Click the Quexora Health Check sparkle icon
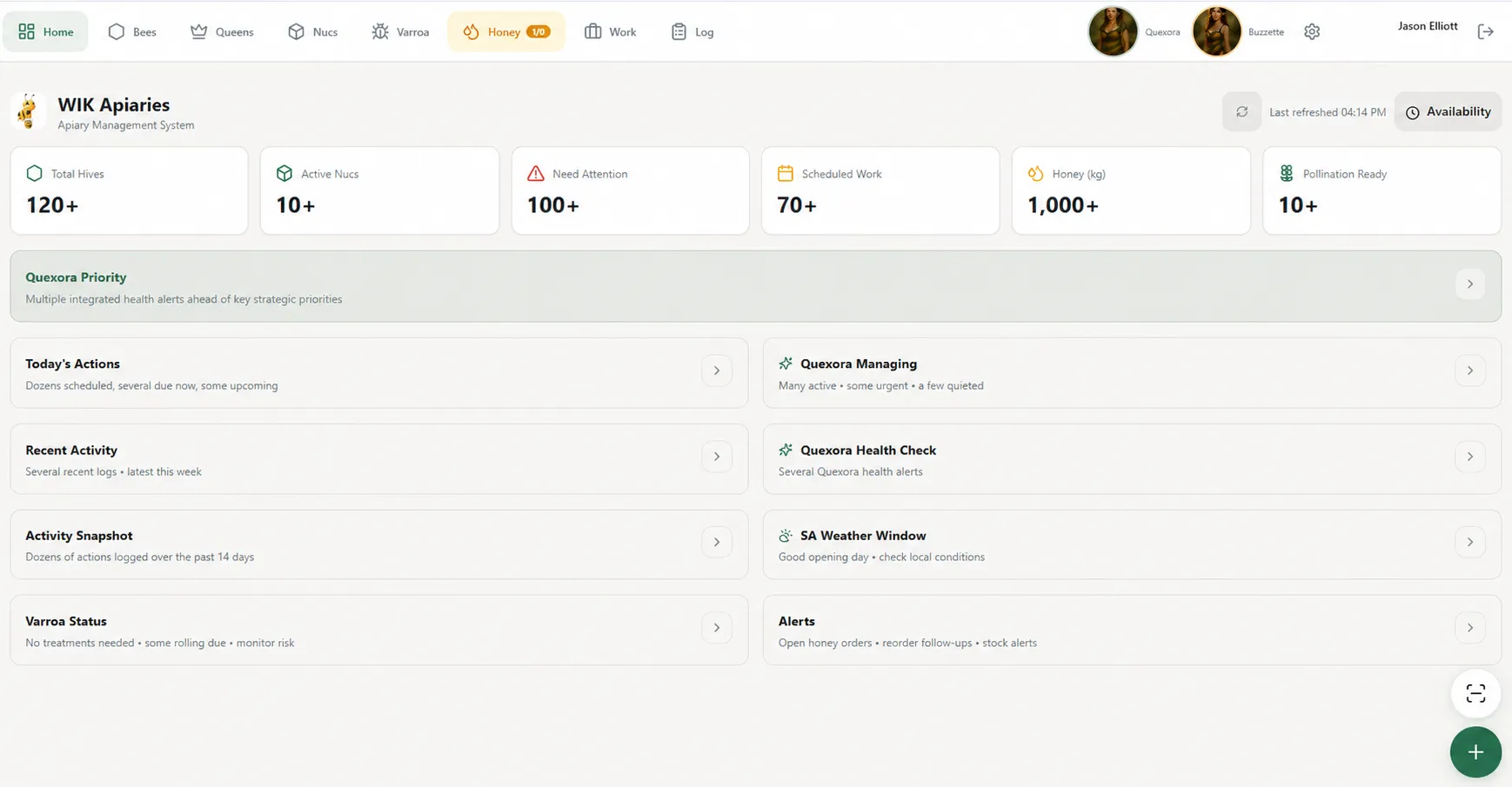This screenshot has width=1512, height=787. (x=786, y=450)
